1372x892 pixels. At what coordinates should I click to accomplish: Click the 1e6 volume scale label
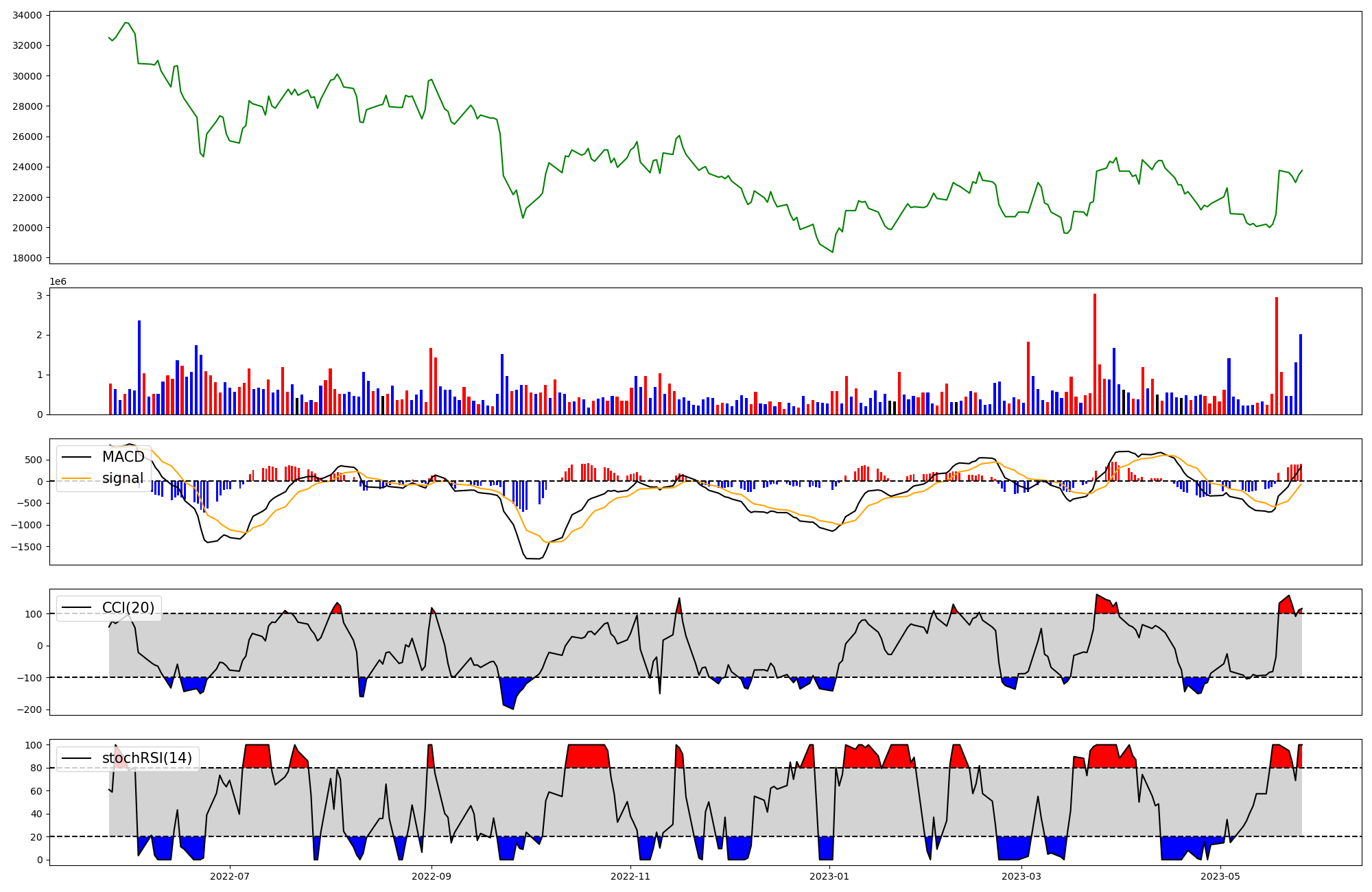click(x=58, y=282)
